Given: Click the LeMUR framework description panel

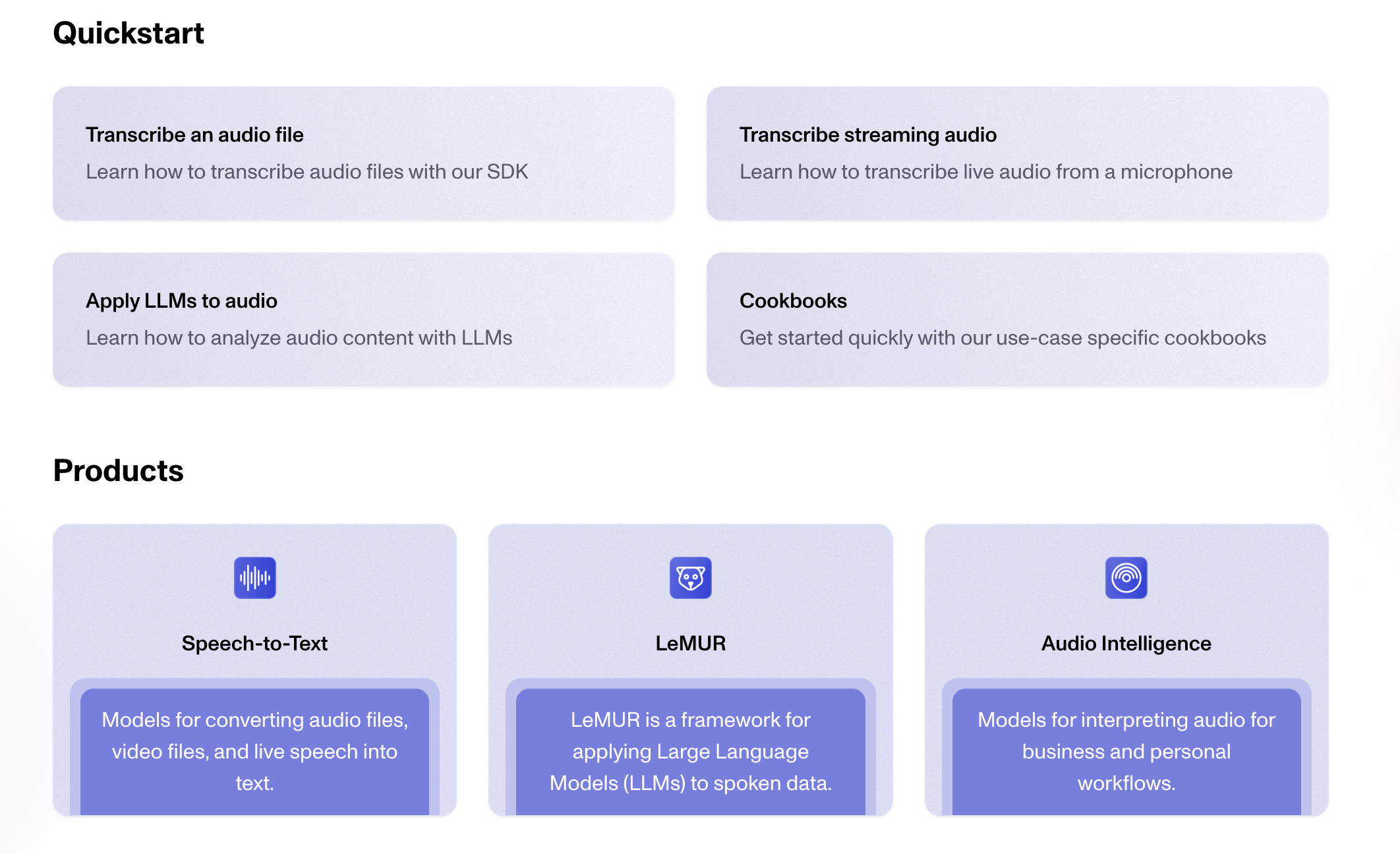Looking at the screenshot, I should [690, 751].
